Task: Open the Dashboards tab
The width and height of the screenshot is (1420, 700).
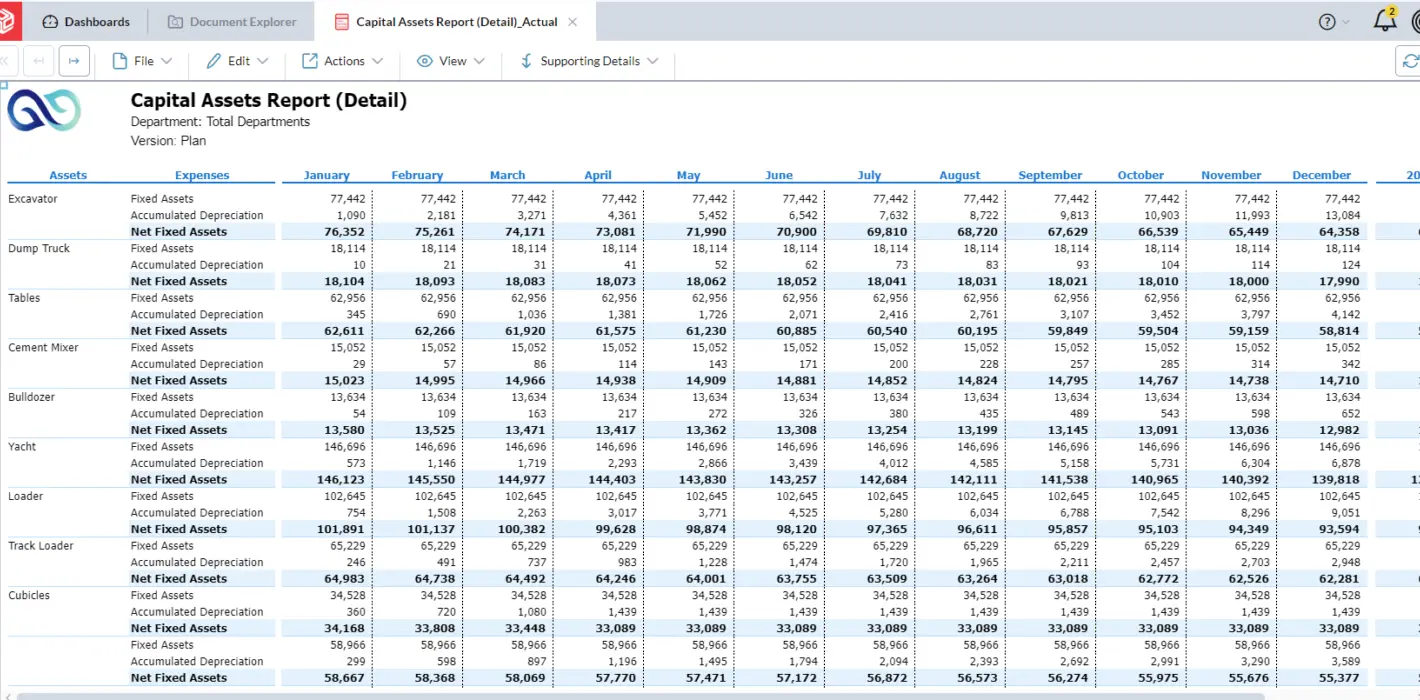Action: (x=86, y=21)
